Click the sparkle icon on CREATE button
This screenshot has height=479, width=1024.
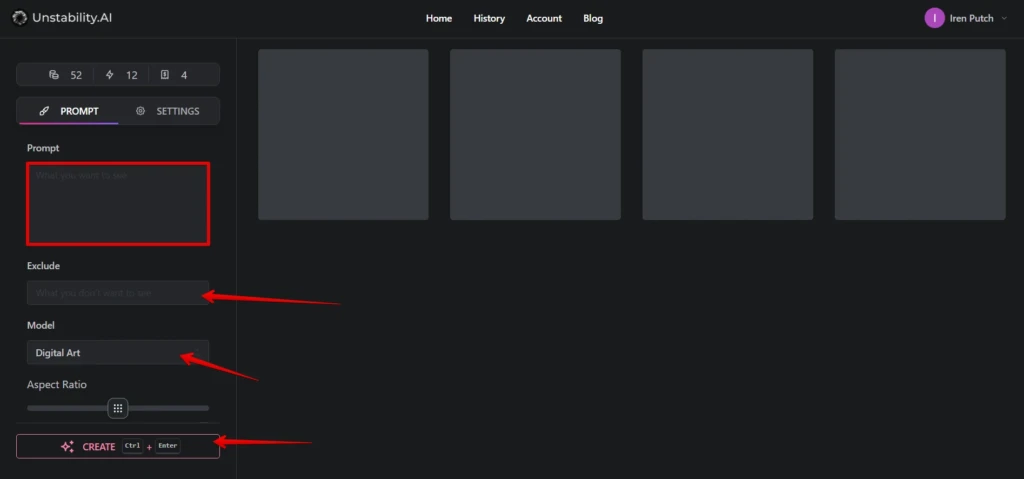(67, 447)
